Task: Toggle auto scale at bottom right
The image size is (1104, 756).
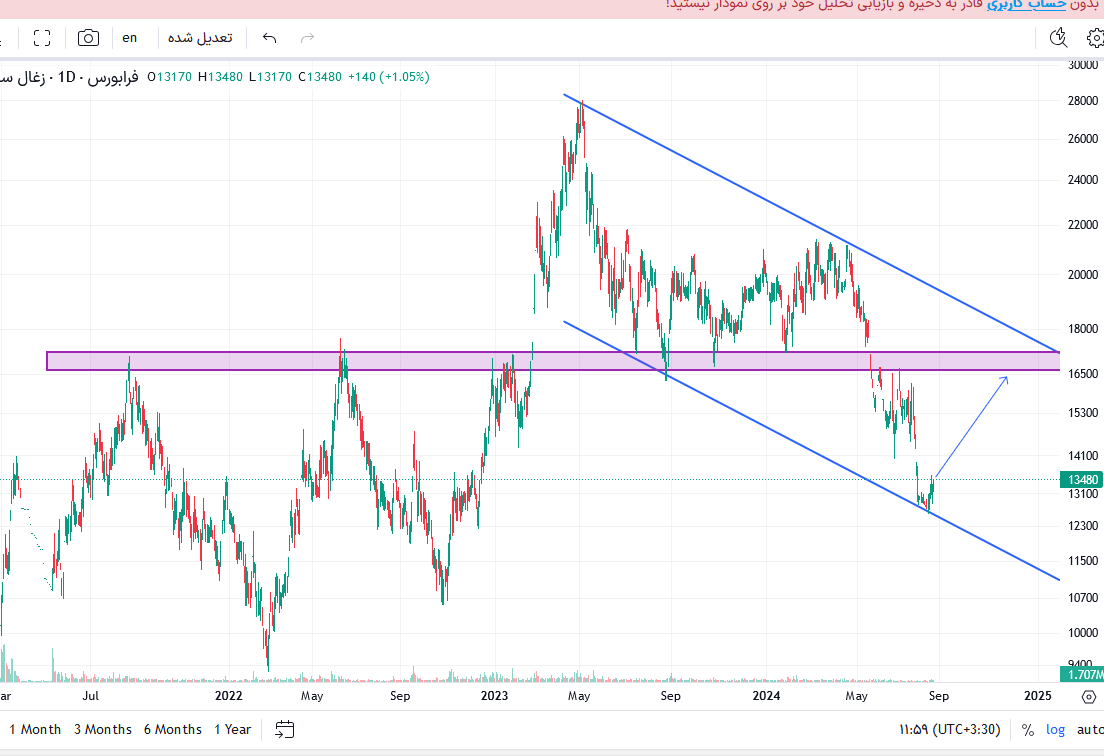Action: [x=1090, y=730]
